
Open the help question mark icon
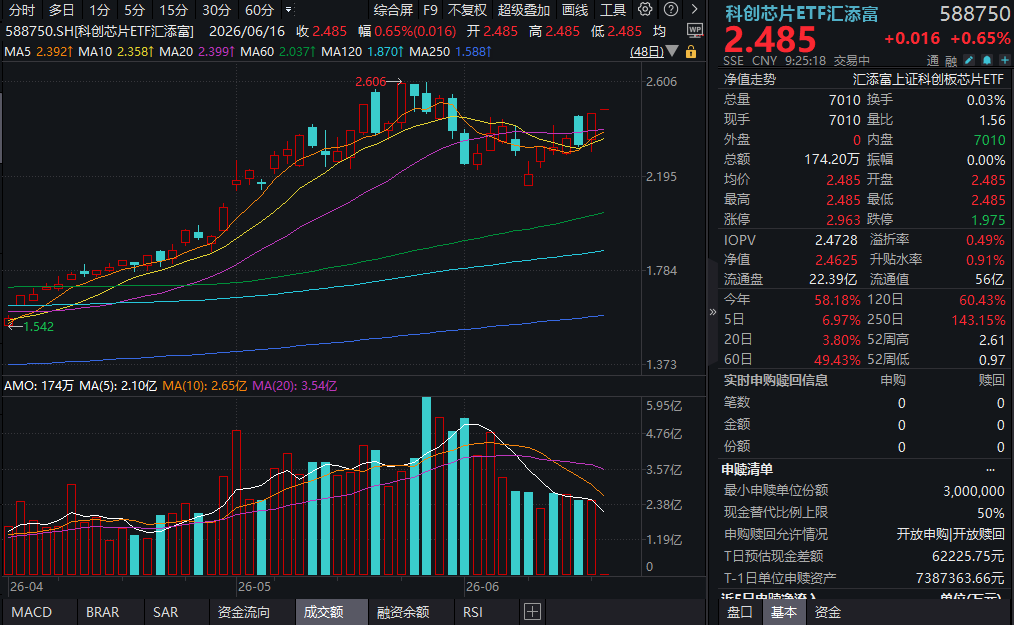pyautogui.click(x=671, y=10)
